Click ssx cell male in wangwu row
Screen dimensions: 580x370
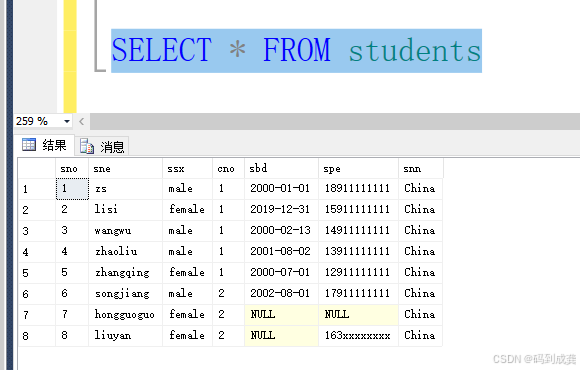(188, 231)
